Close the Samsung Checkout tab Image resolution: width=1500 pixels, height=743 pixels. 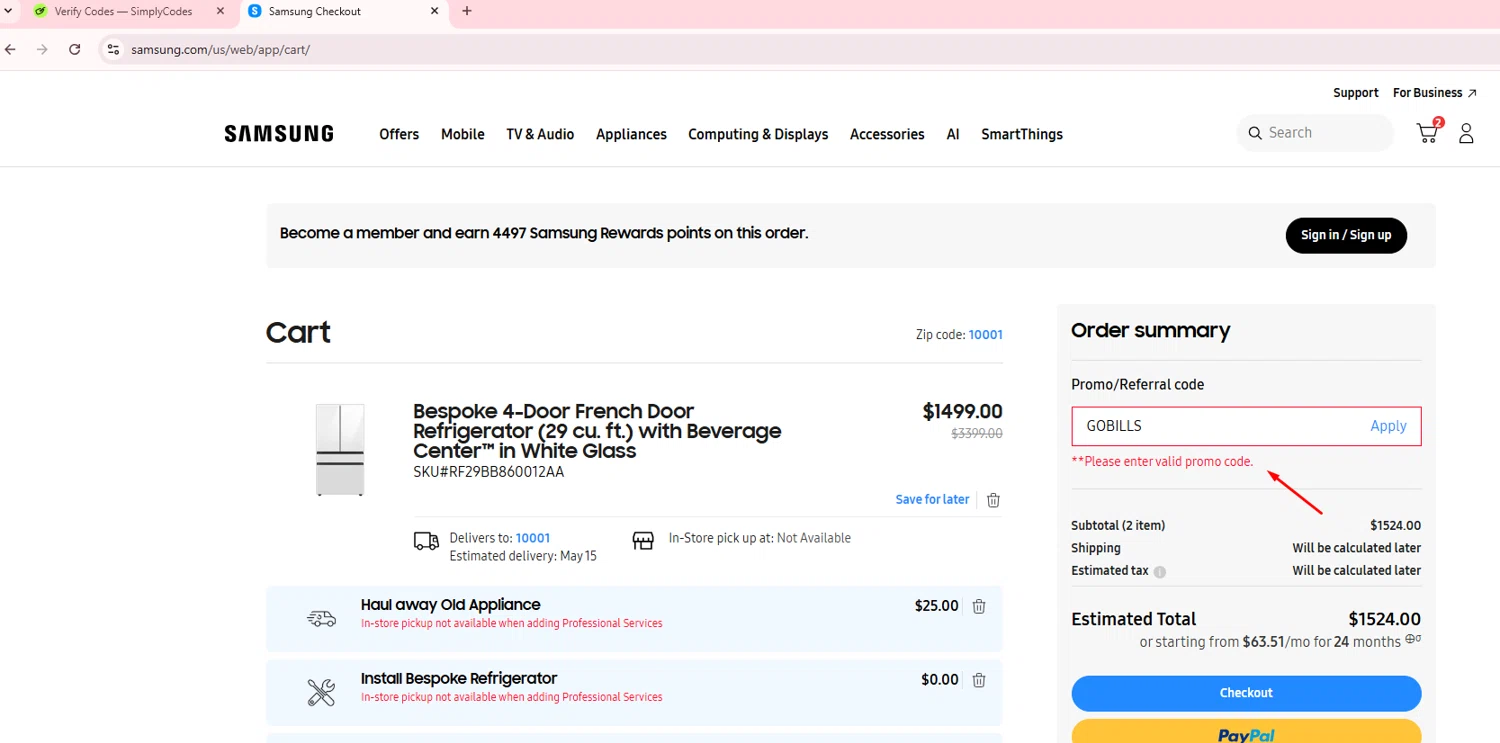coord(434,11)
